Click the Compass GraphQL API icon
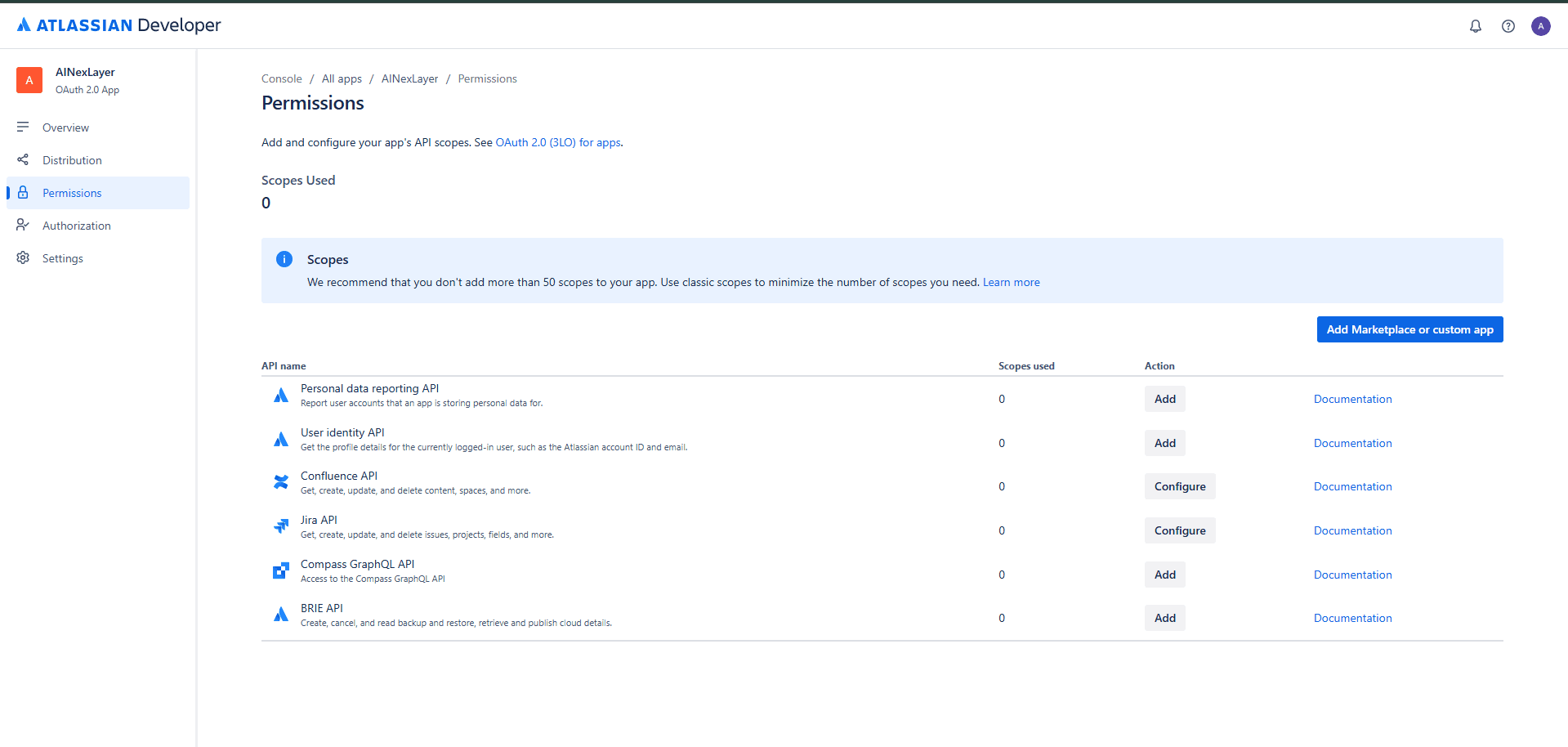Screen dimensions: 1568x747 pos(281,570)
